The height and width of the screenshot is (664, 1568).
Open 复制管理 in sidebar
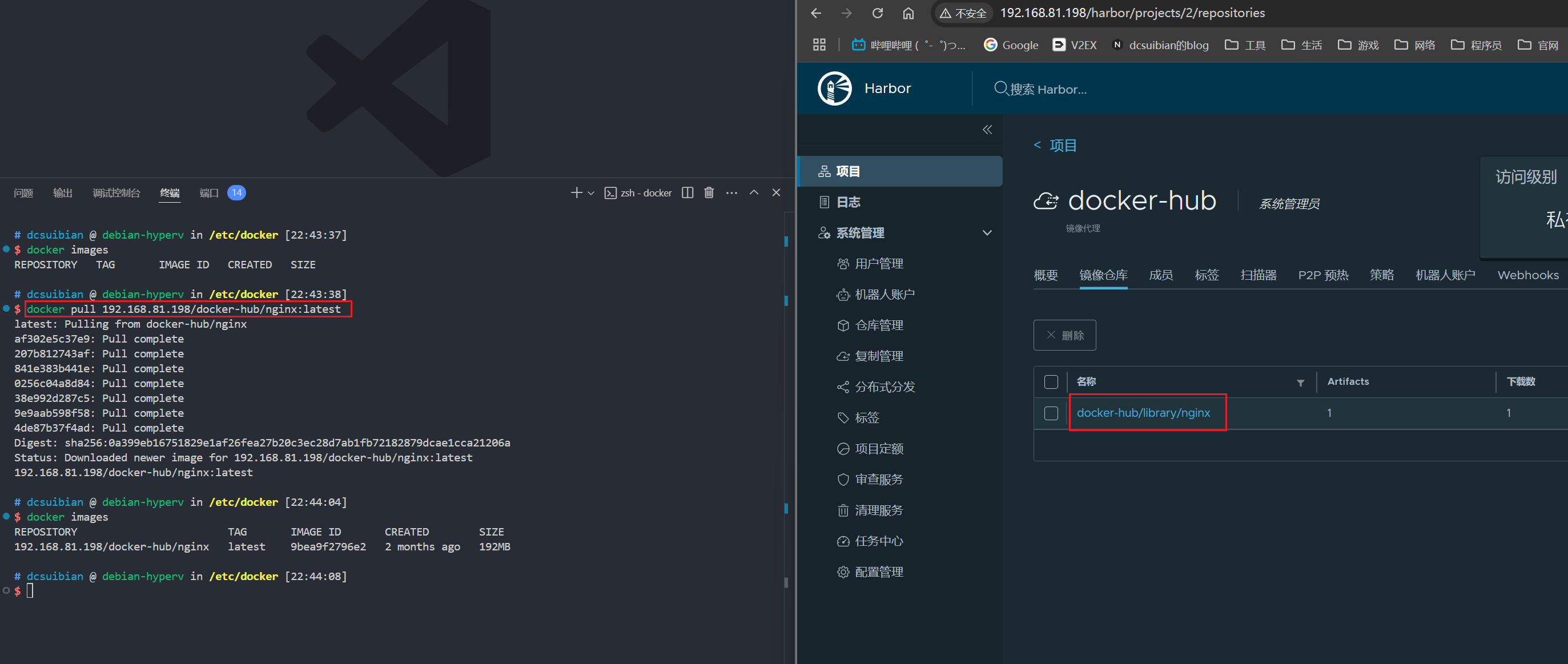[871, 356]
